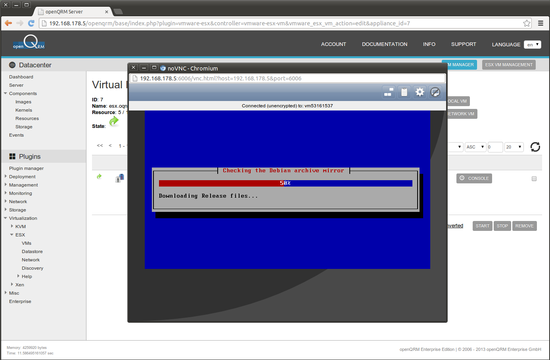Viewport: 550px width, 360px height.
Task: Bookmark the page with the star icon
Action: click(x=526, y=24)
